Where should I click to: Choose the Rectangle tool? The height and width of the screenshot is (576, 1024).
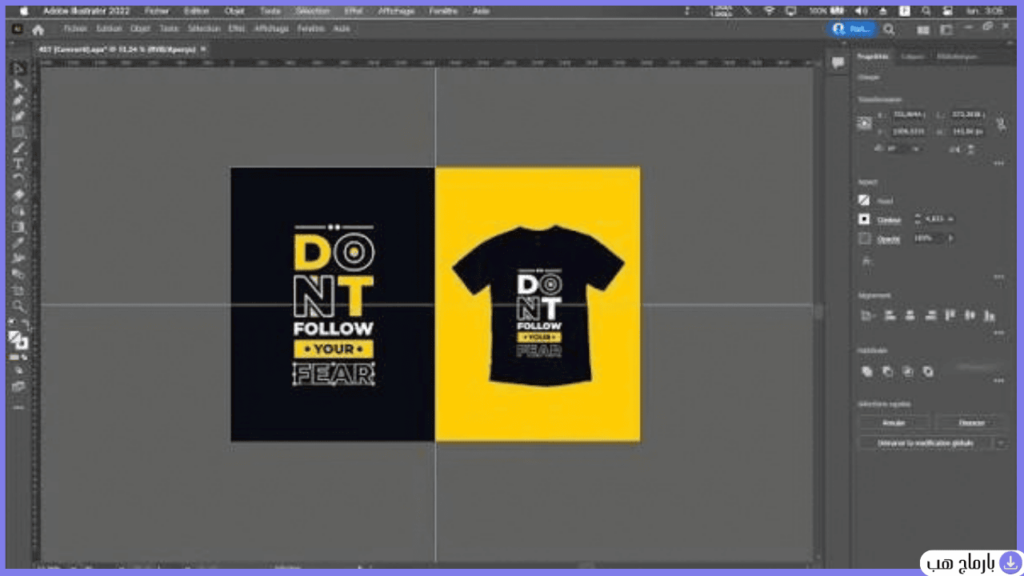click(x=18, y=133)
